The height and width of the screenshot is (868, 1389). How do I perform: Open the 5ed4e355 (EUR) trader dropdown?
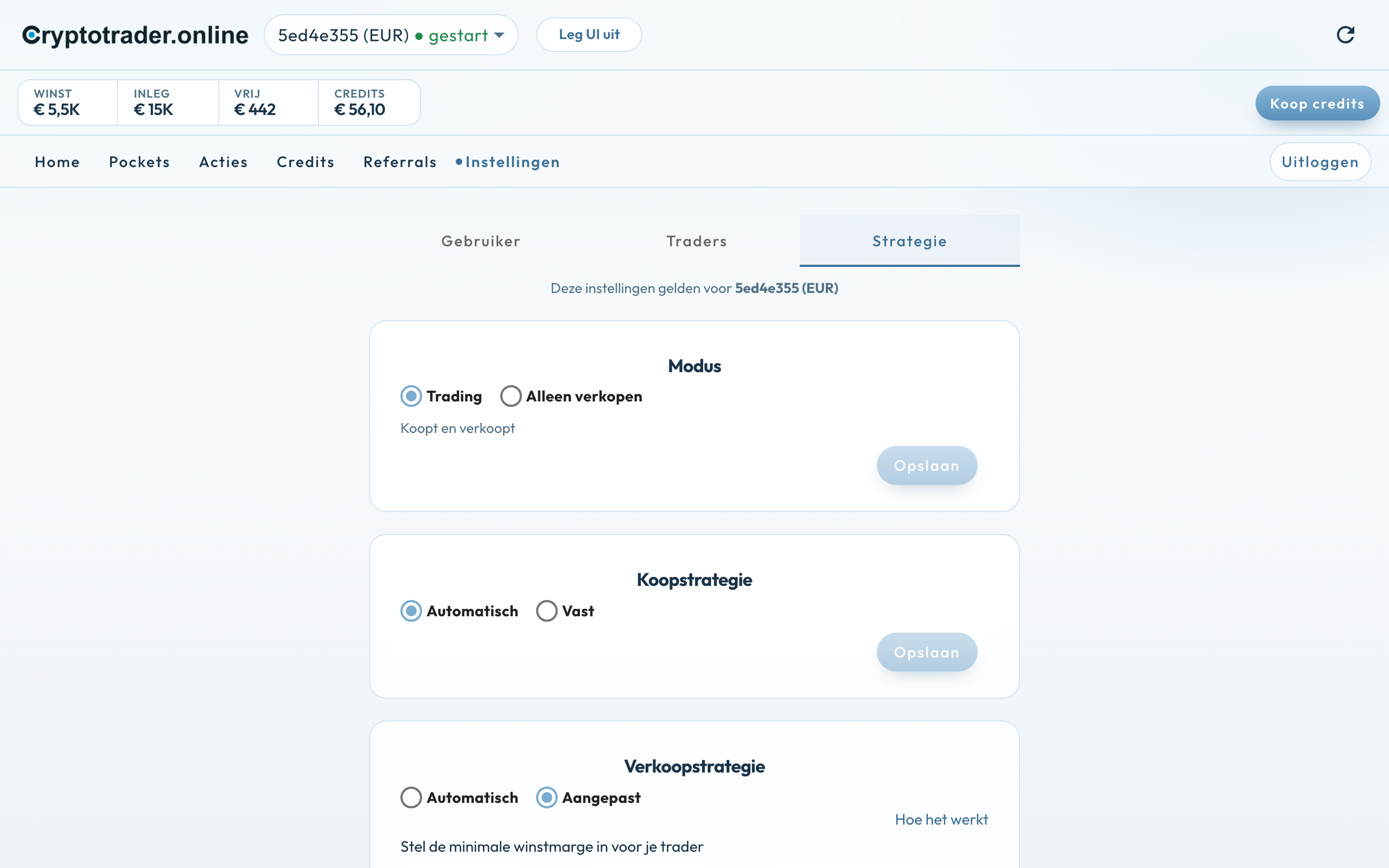(x=391, y=35)
